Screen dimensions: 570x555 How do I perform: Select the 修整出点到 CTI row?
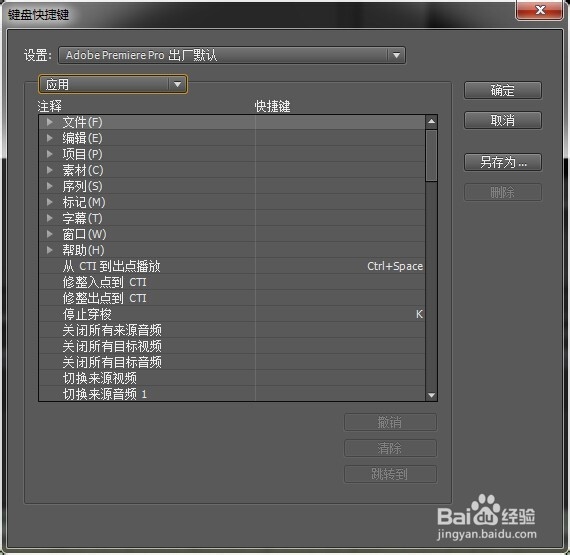[232, 298]
